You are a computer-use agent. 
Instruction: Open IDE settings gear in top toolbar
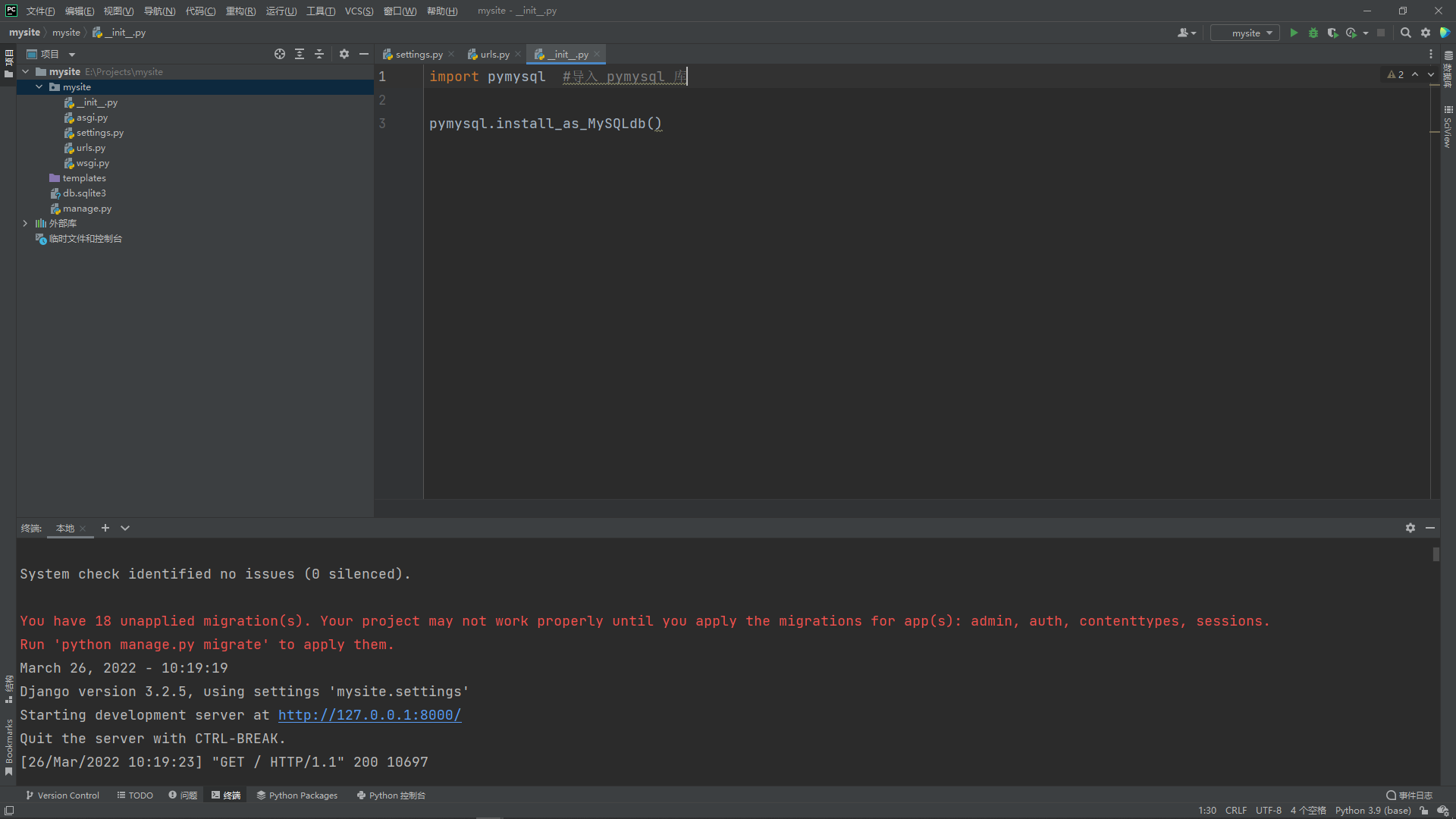pos(1426,33)
